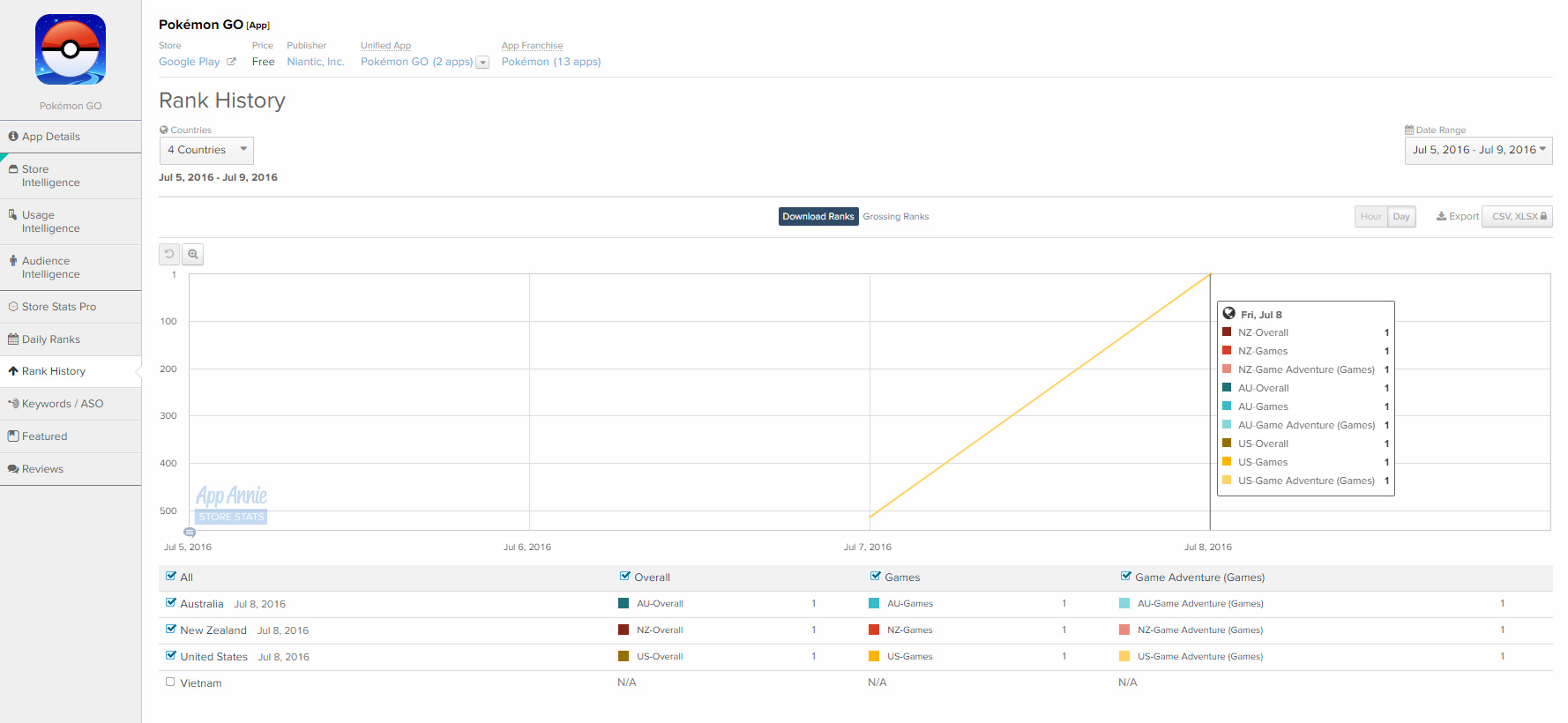Screen dimensions: 1568x723
Task: Open Rank History in the sidebar
Action: coord(71,371)
